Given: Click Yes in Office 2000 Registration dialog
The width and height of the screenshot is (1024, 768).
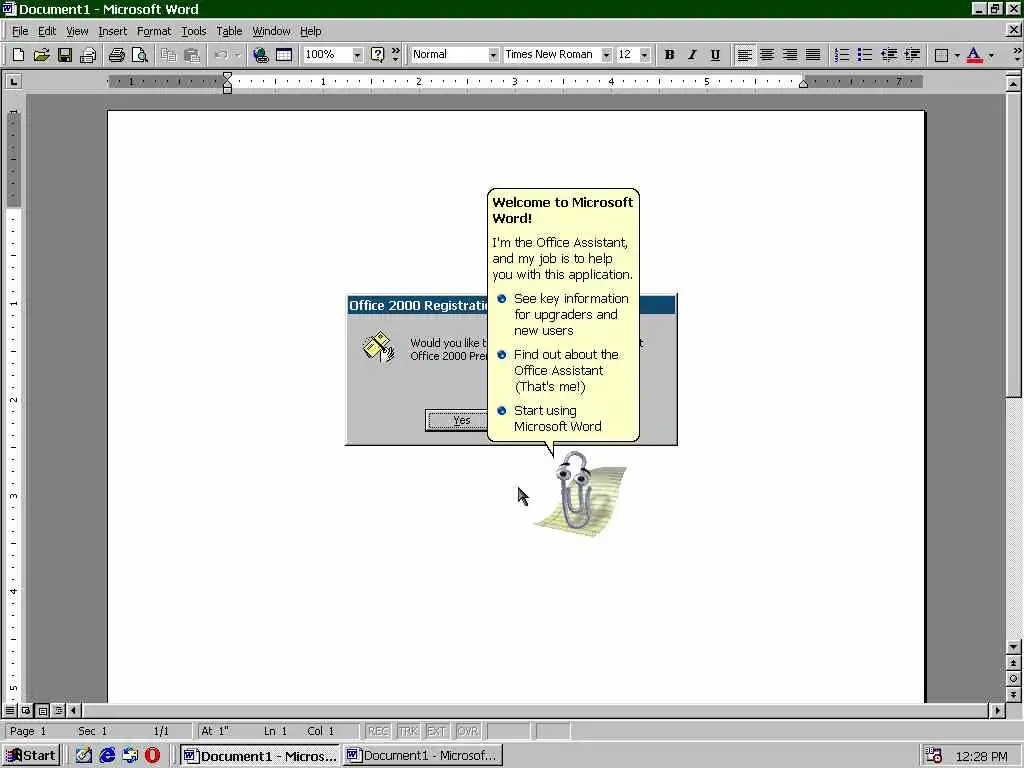Looking at the screenshot, I should (457, 420).
